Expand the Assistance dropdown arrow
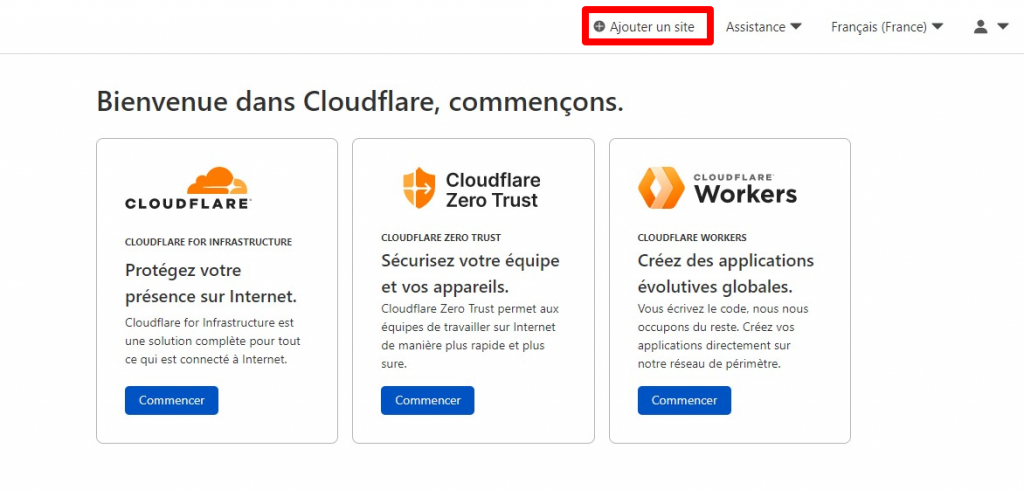 pos(796,27)
